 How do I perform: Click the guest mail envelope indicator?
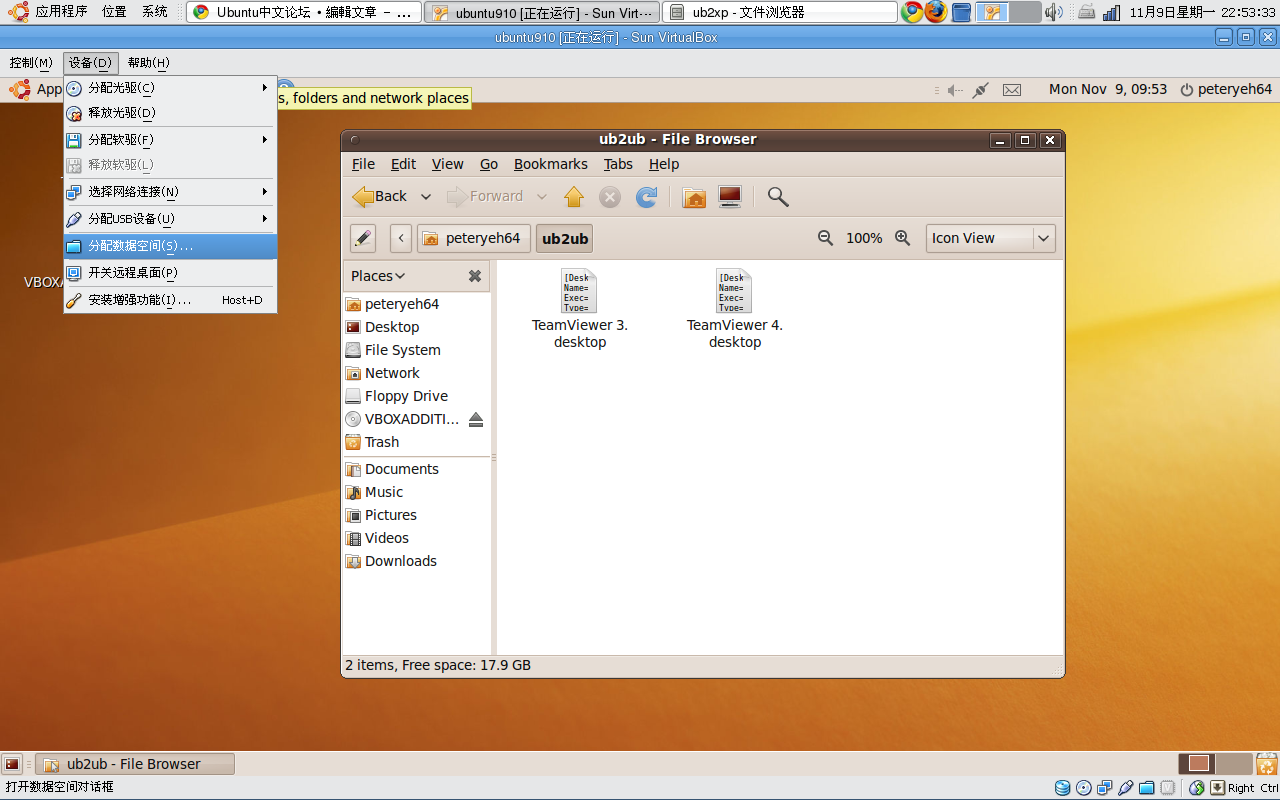(x=1012, y=90)
